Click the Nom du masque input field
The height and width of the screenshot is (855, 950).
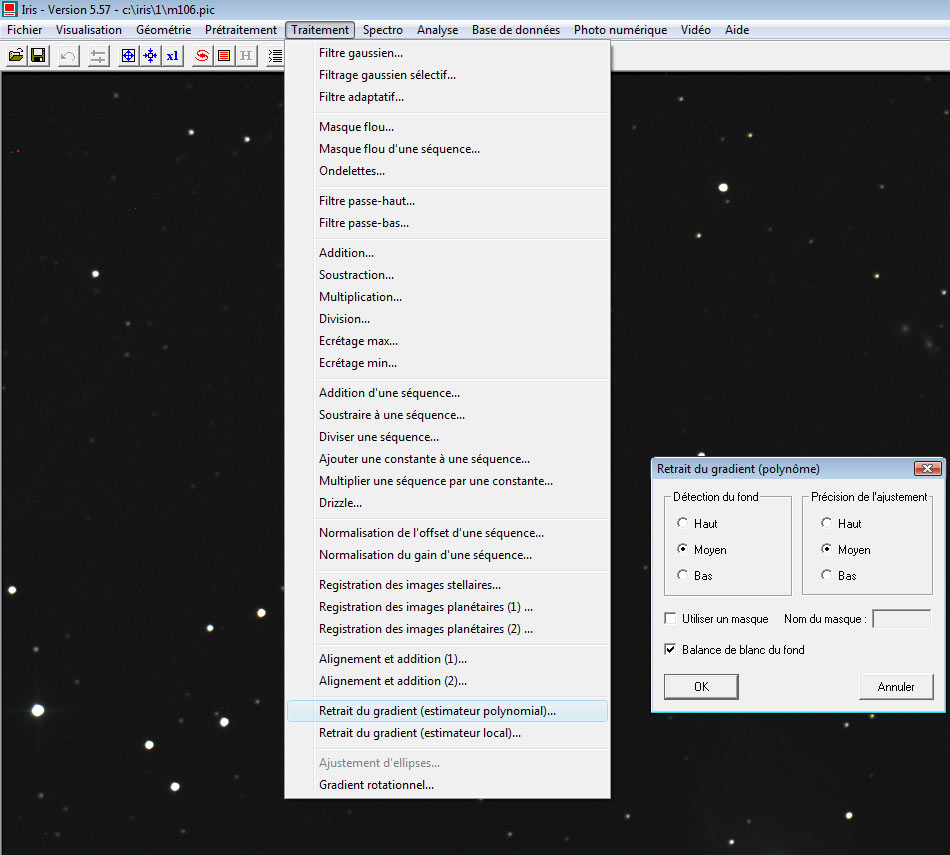(x=902, y=619)
